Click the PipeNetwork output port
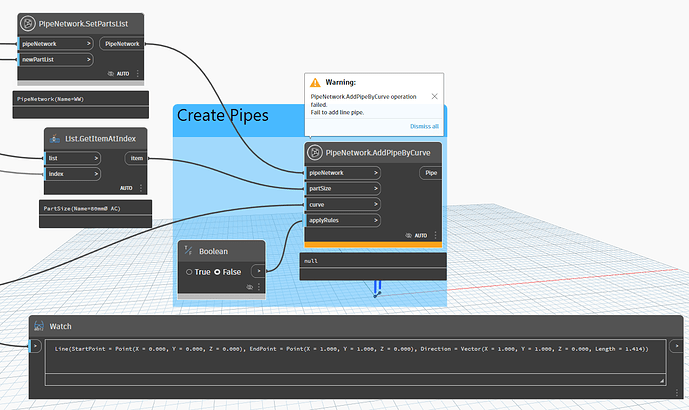This screenshot has height=410, width=689. point(122,44)
